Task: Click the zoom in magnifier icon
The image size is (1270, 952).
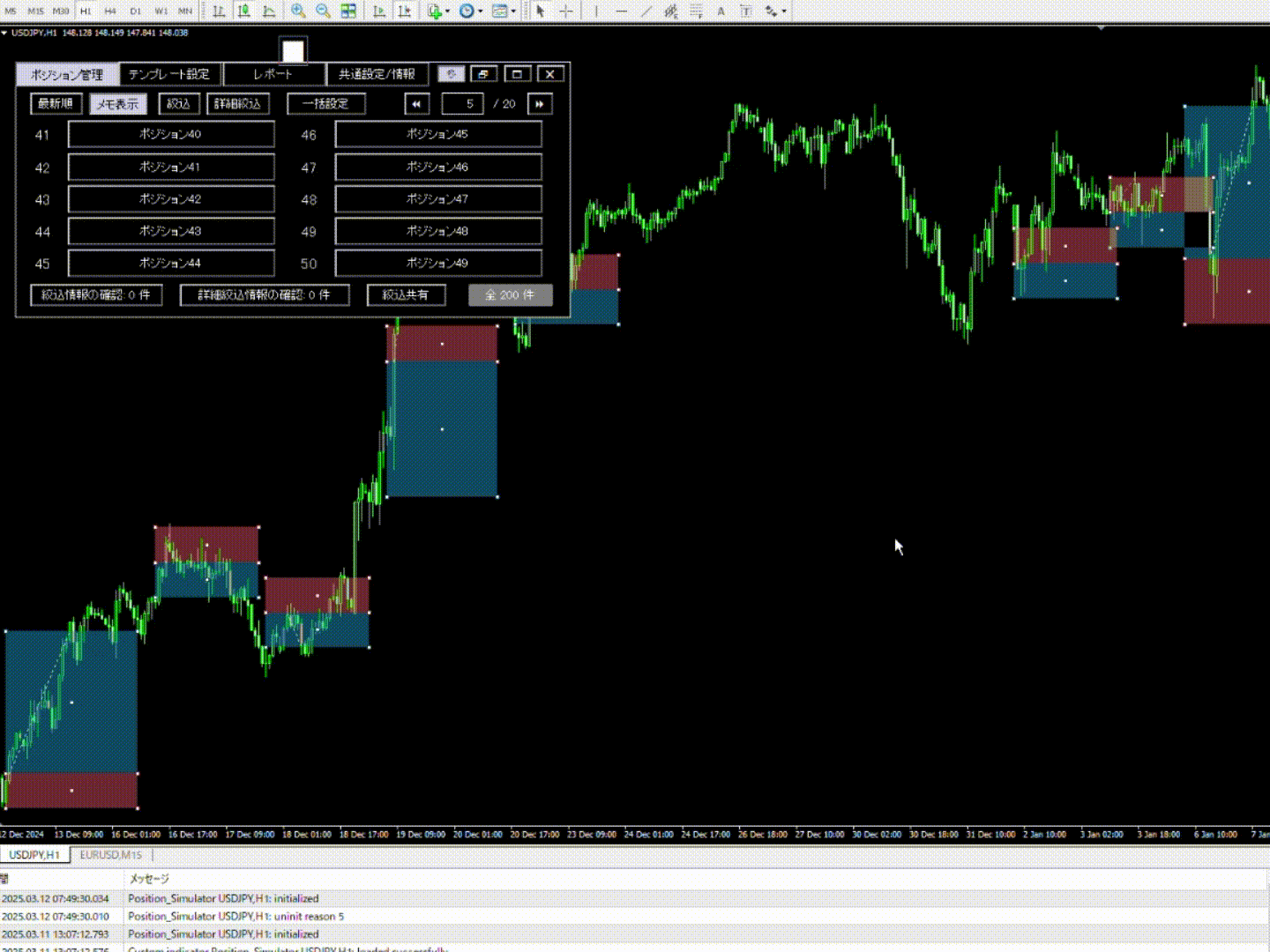Action: [298, 11]
